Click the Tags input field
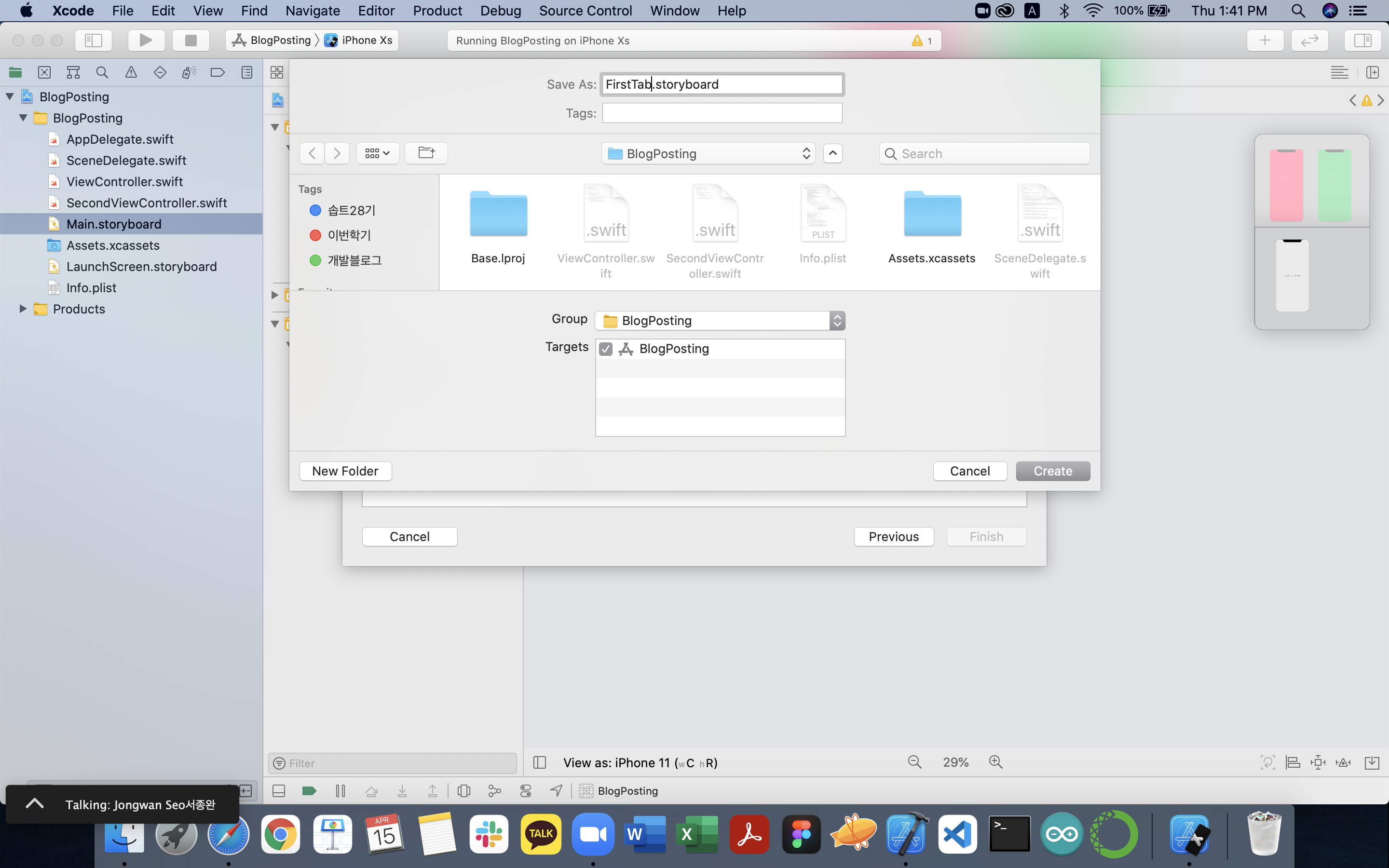The height and width of the screenshot is (868, 1389). click(722, 113)
